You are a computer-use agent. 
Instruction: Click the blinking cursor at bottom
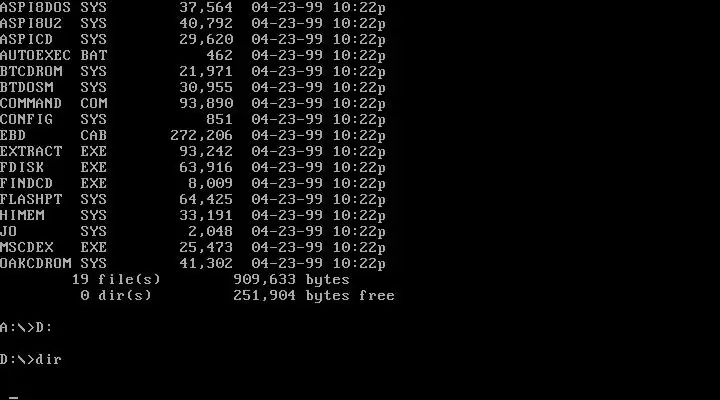point(14,398)
